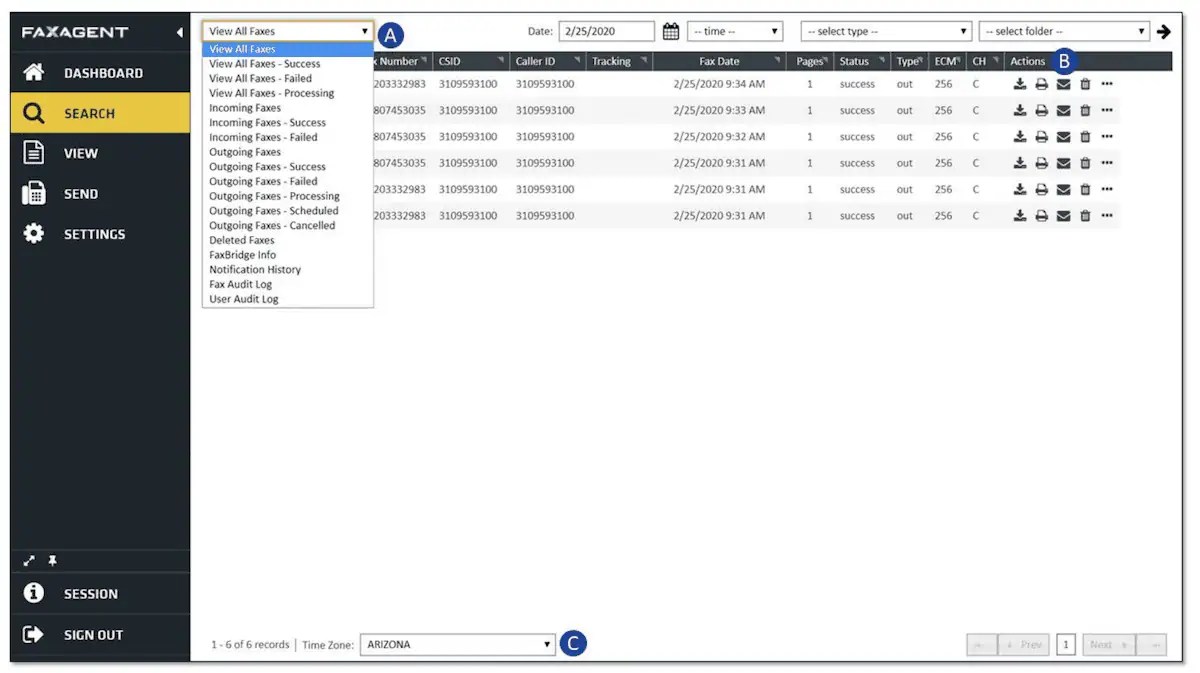Click the Next page button
Image resolution: width=1200 pixels, height=673 pixels.
[x=1108, y=645]
